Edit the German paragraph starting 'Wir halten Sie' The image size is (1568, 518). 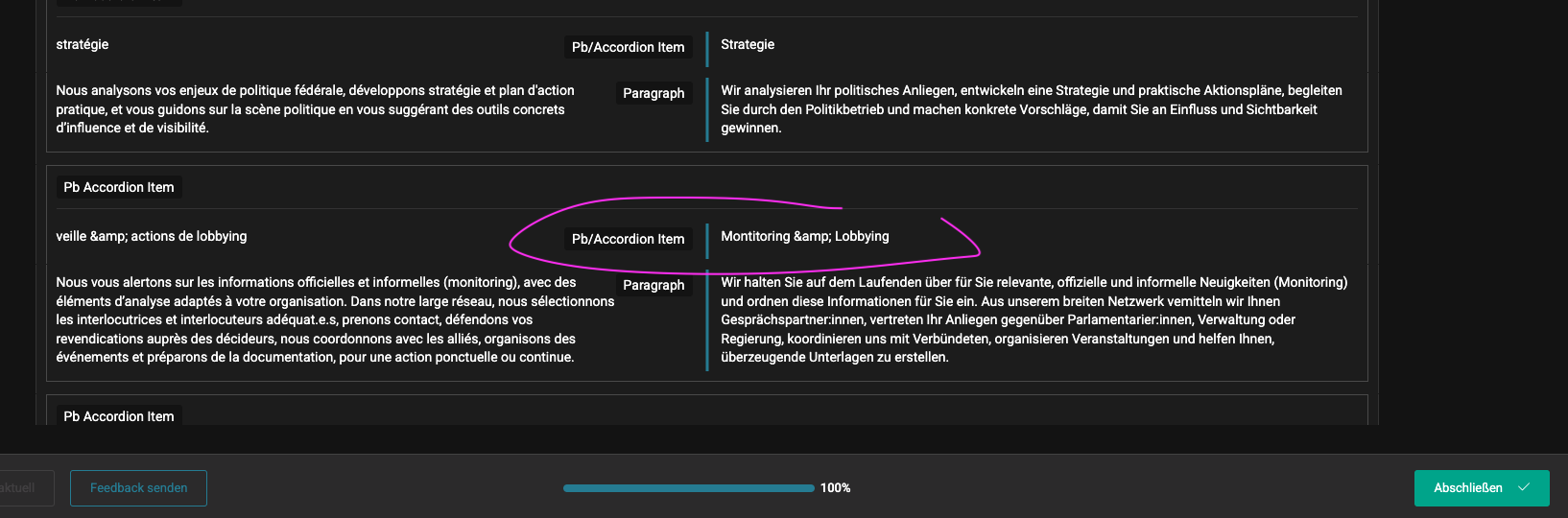1038,319
